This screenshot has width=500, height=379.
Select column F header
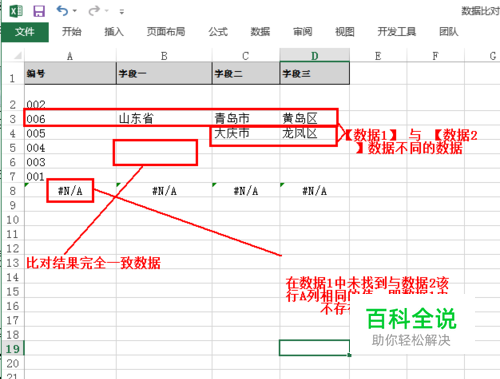click(x=435, y=56)
